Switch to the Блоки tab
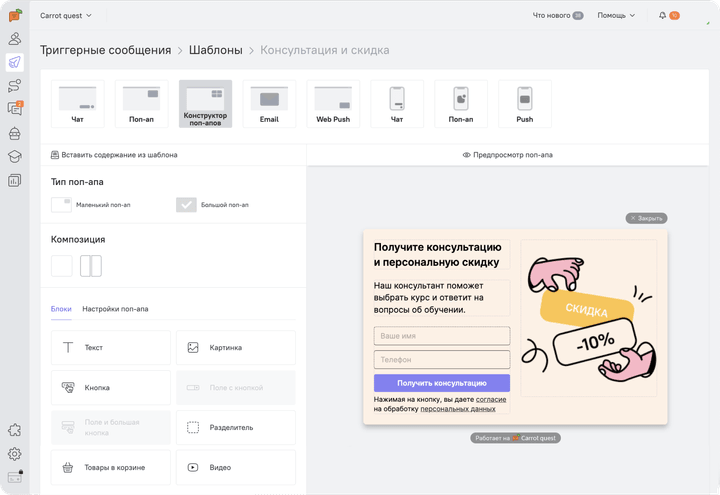Image resolution: width=720 pixels, height=495 pixels. click(x=61, y=309)
